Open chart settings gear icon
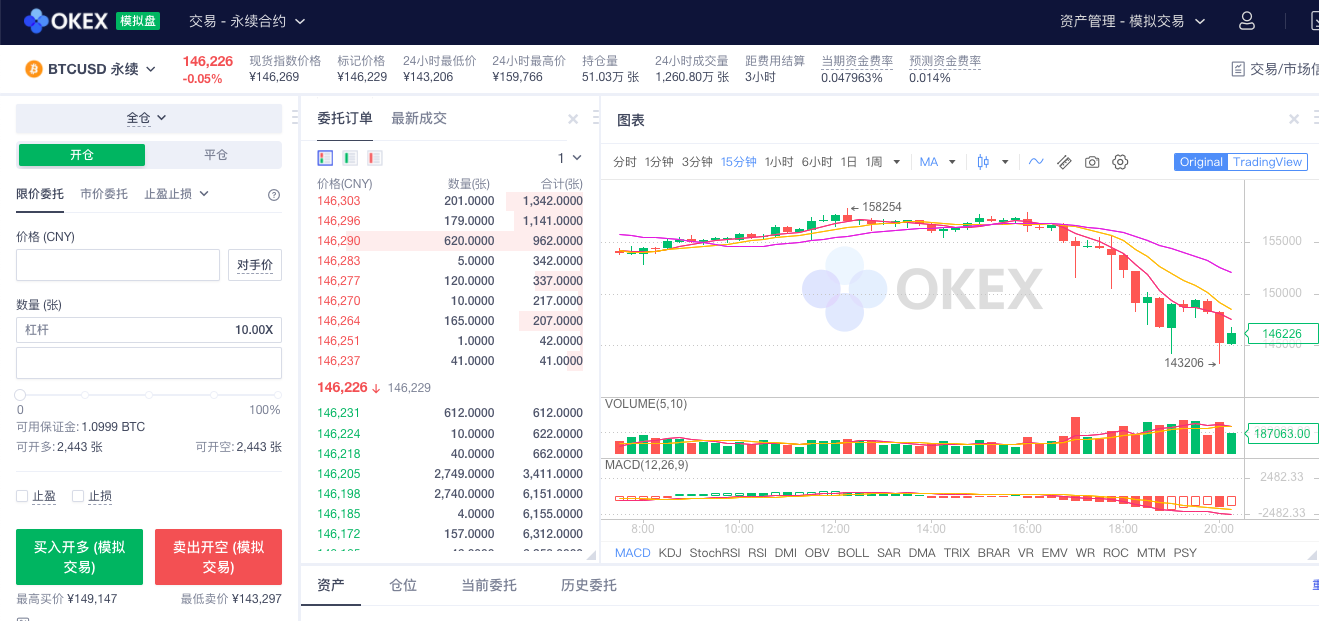 [1120, 162]
